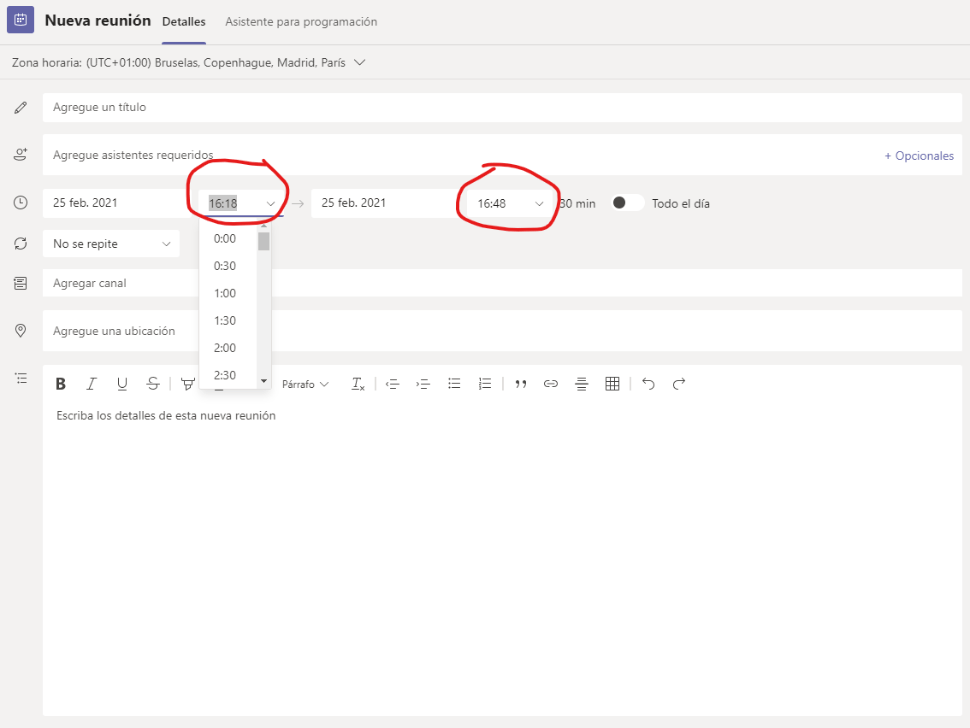The width and height of the screenshot is (970, 728).
Task: Collapse the 16:18 start time dropdown
Action: tap(270, 203)
